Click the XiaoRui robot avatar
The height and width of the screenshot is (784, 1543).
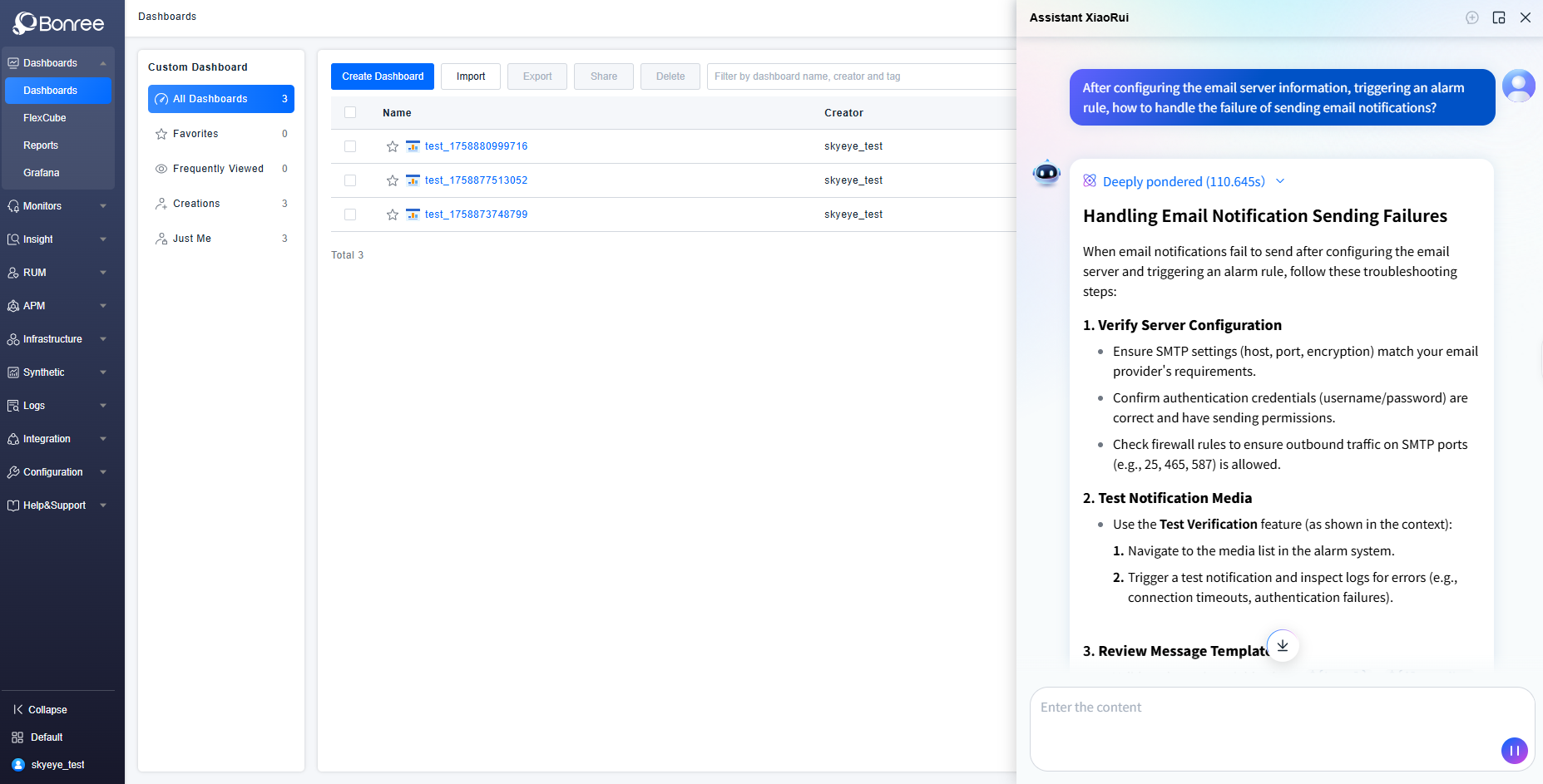(x=1046, y=173)
